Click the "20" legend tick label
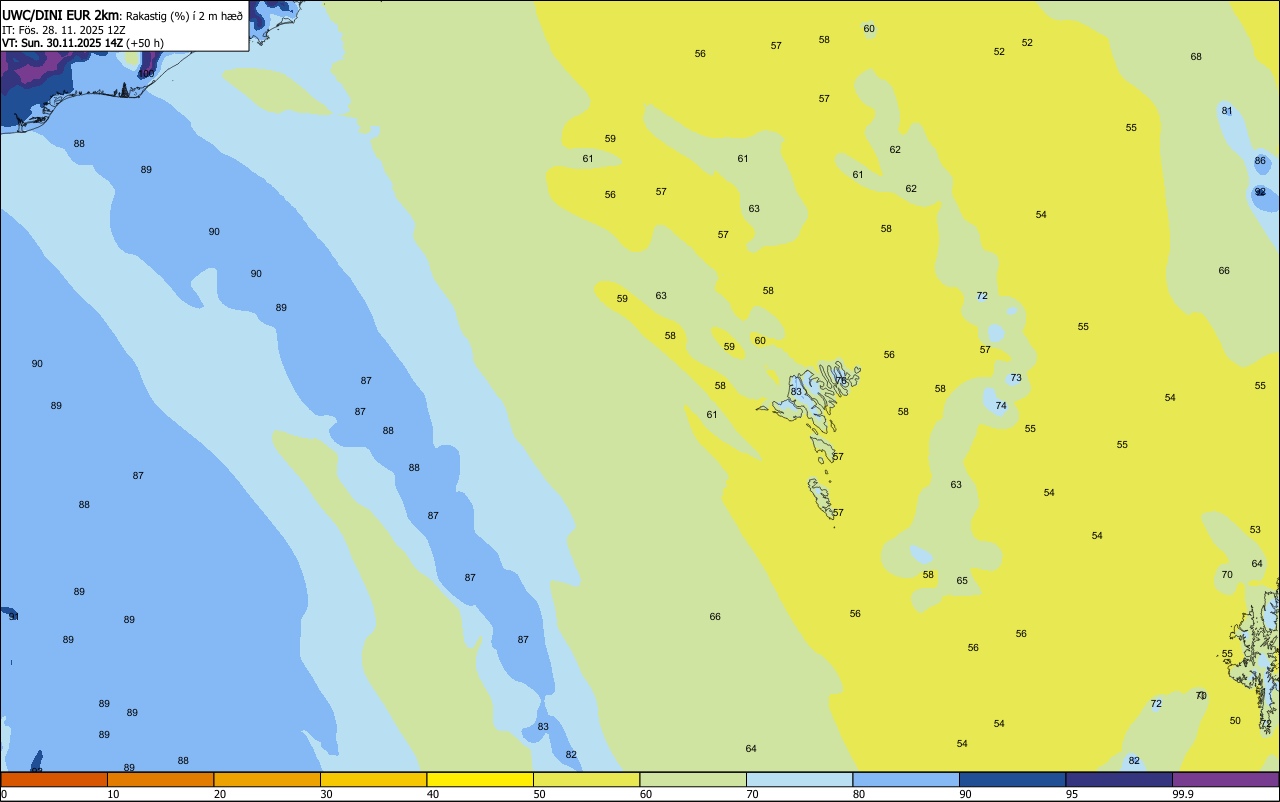The width and height of the screenshot is (1280, 802). click(x=219, y=794)
